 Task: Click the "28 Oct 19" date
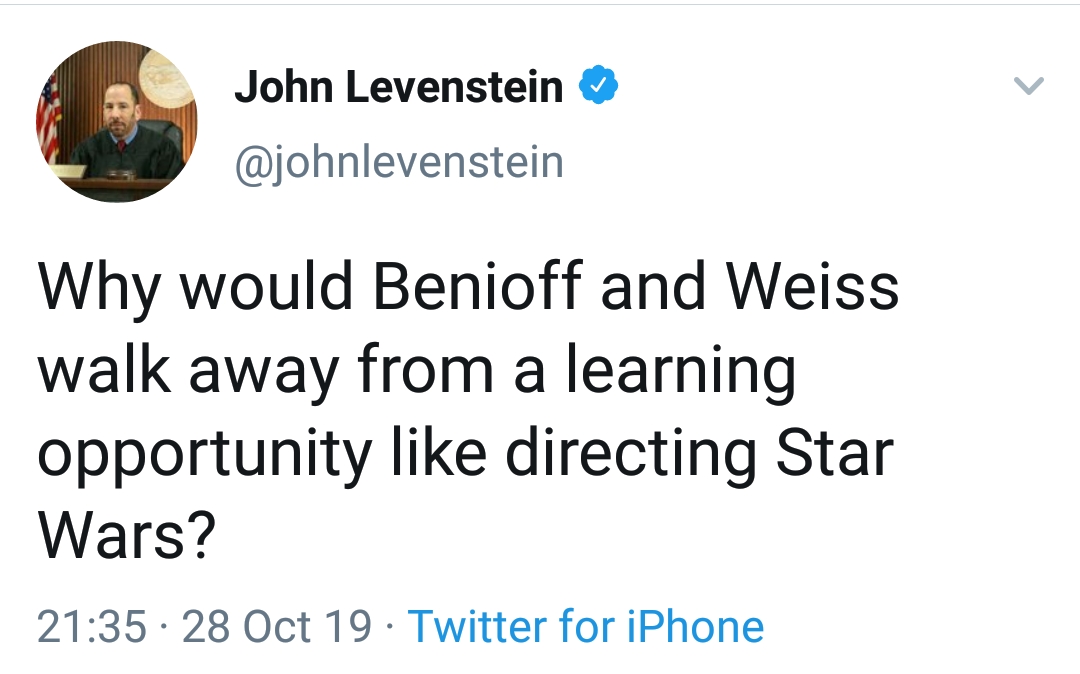pyautogui.click(x=277, y=627)
